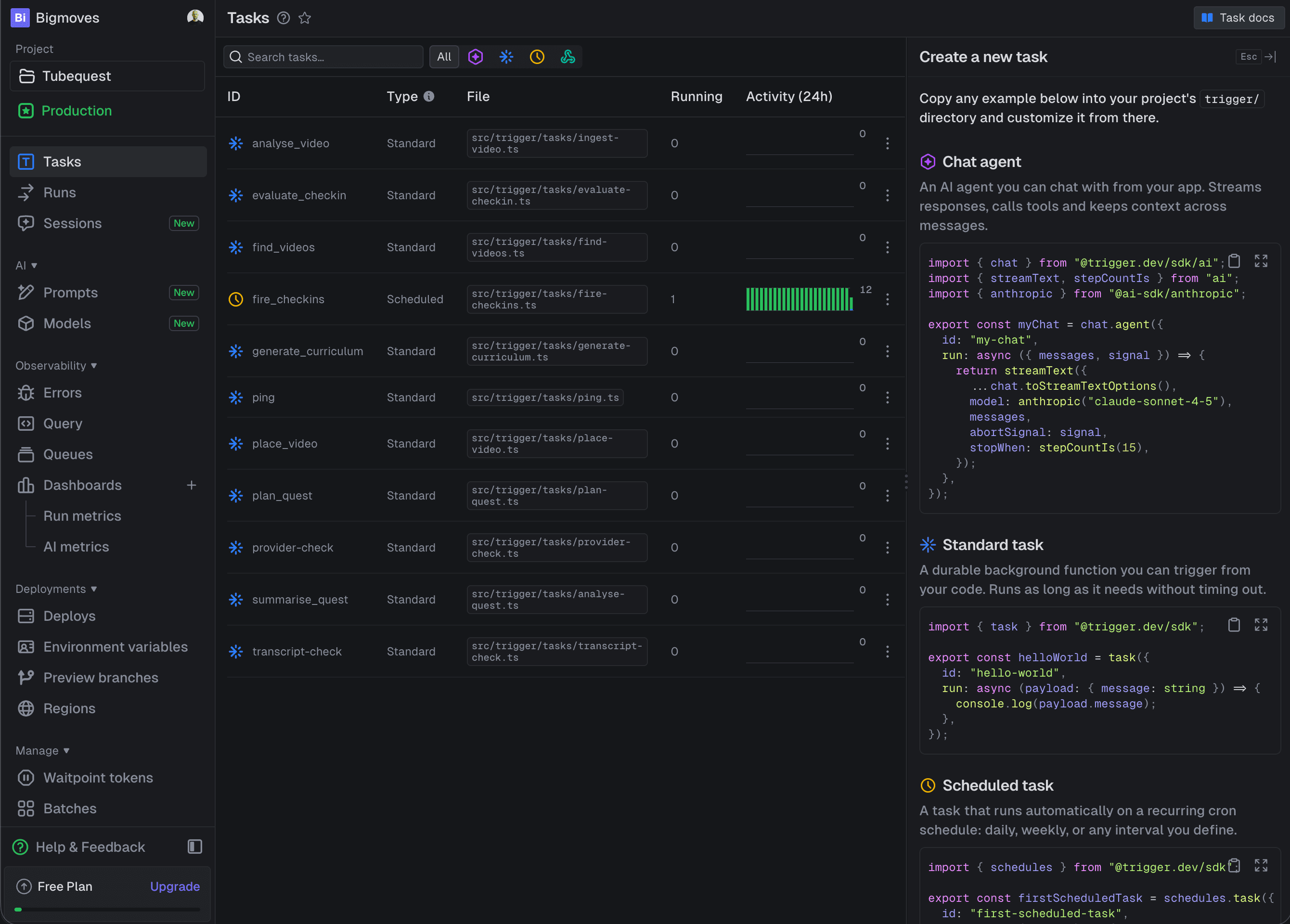Screen dimensions: 1290x924
Task: Expand the Scheduled task code example
Action: click(1261, 865)
